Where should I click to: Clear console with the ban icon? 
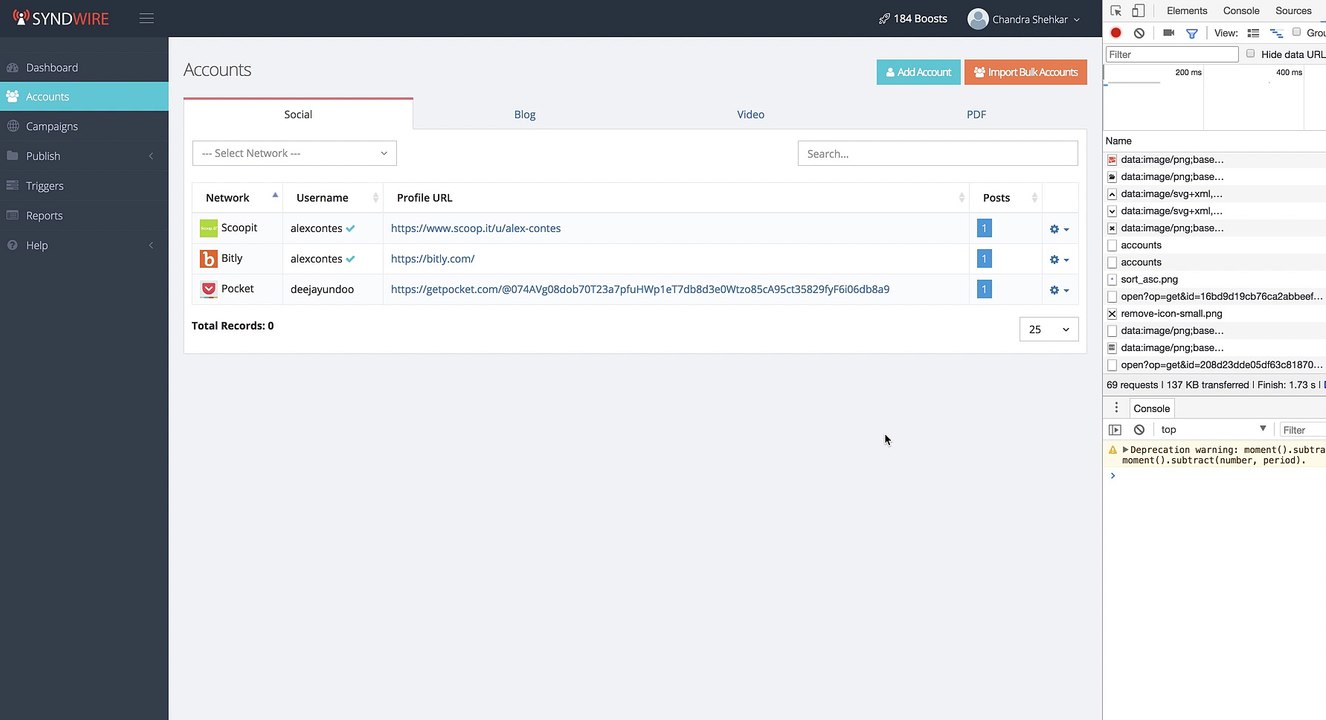[1139, 430]
